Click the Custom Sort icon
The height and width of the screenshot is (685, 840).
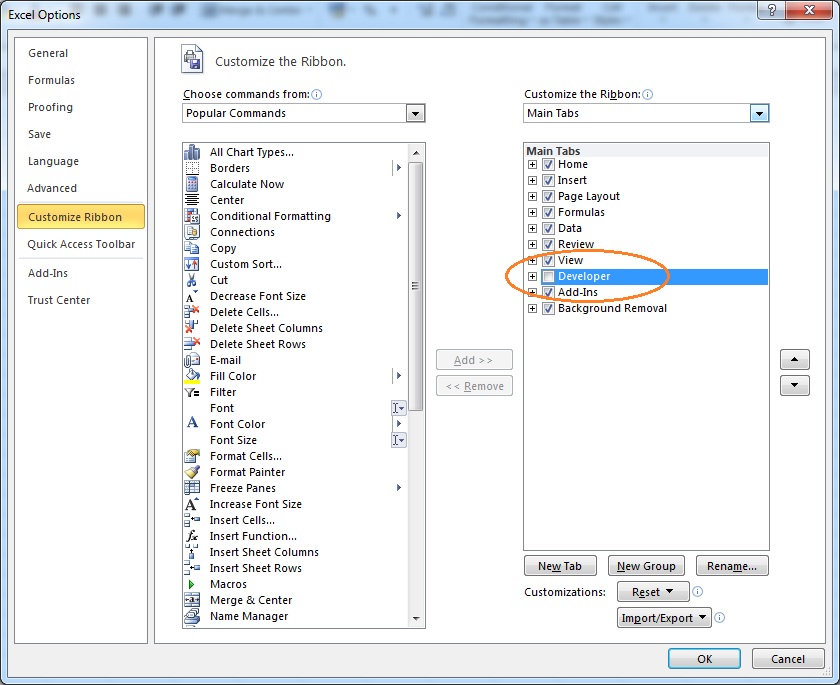point(192,264)
